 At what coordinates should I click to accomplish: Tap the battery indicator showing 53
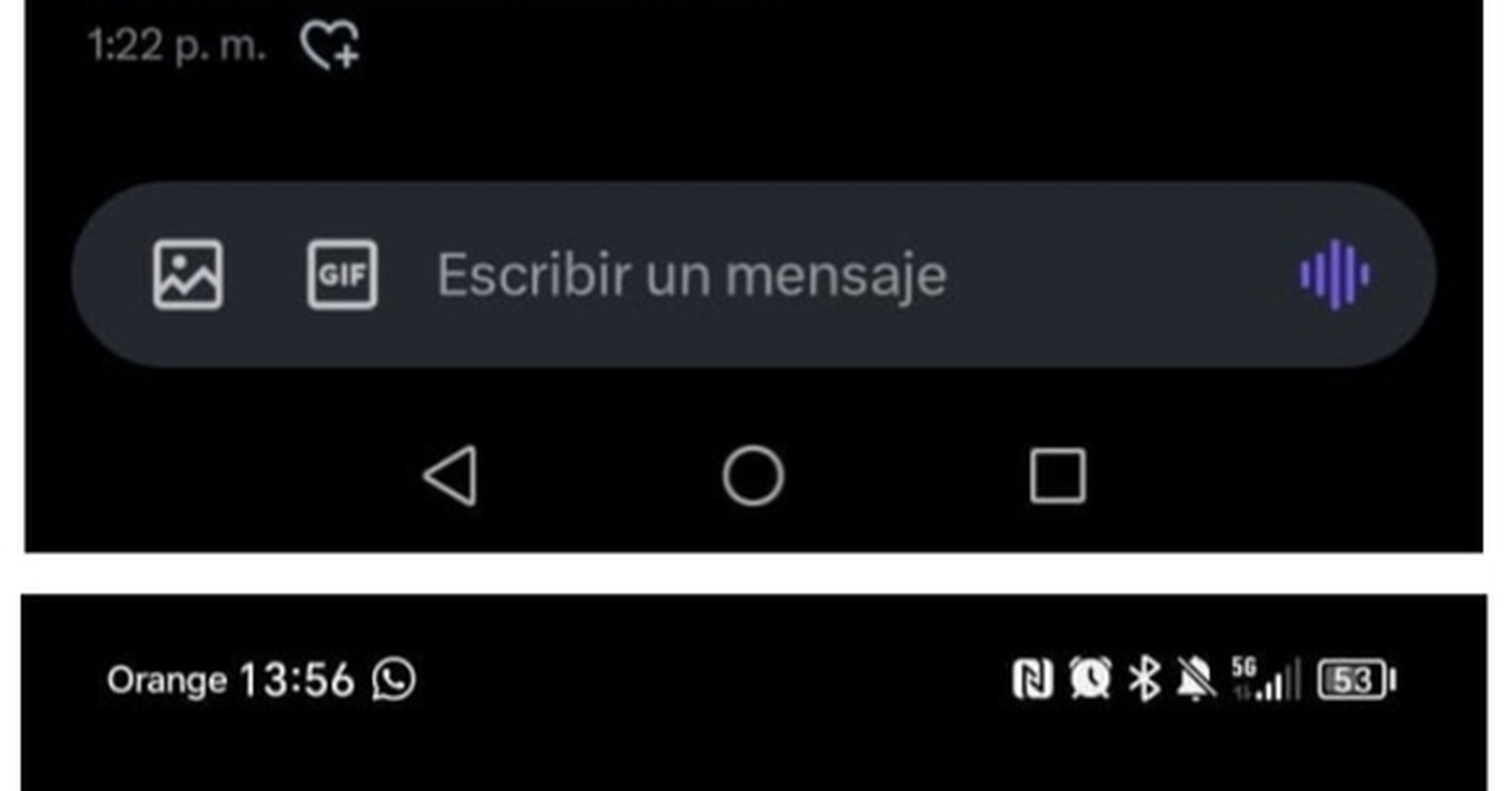point(1356,679)
